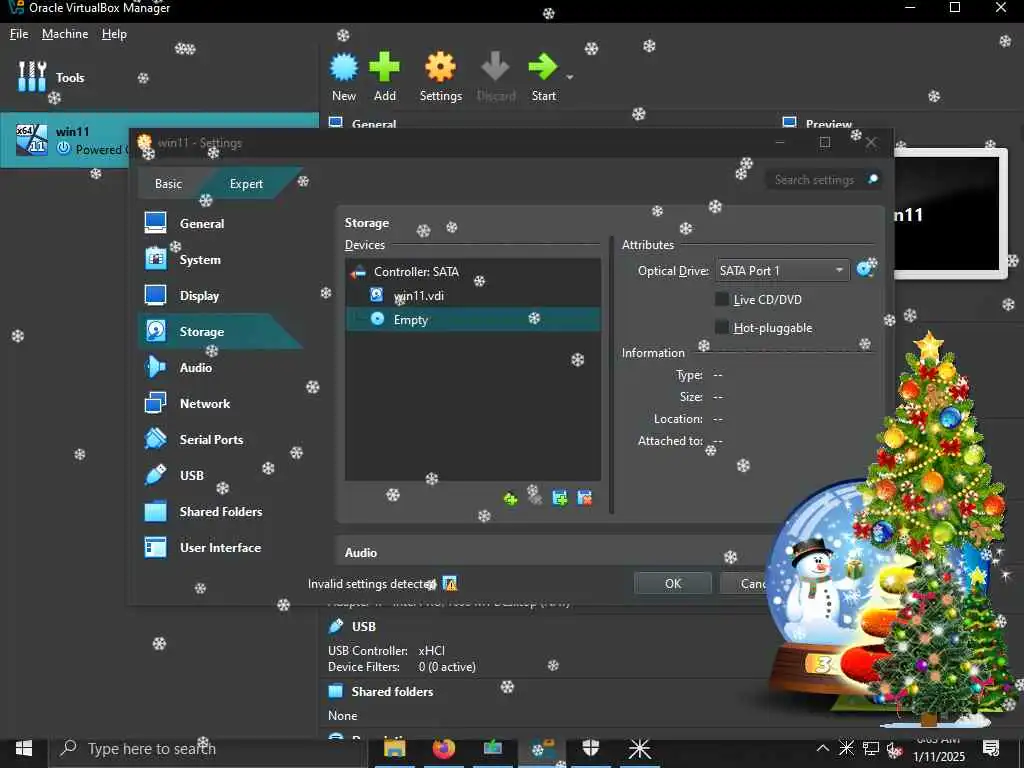Image resolution: width=1024 pixels, height=768 pixels.
Task: Open the Start button dropdown arrow
Action: (x=569, y=77)
